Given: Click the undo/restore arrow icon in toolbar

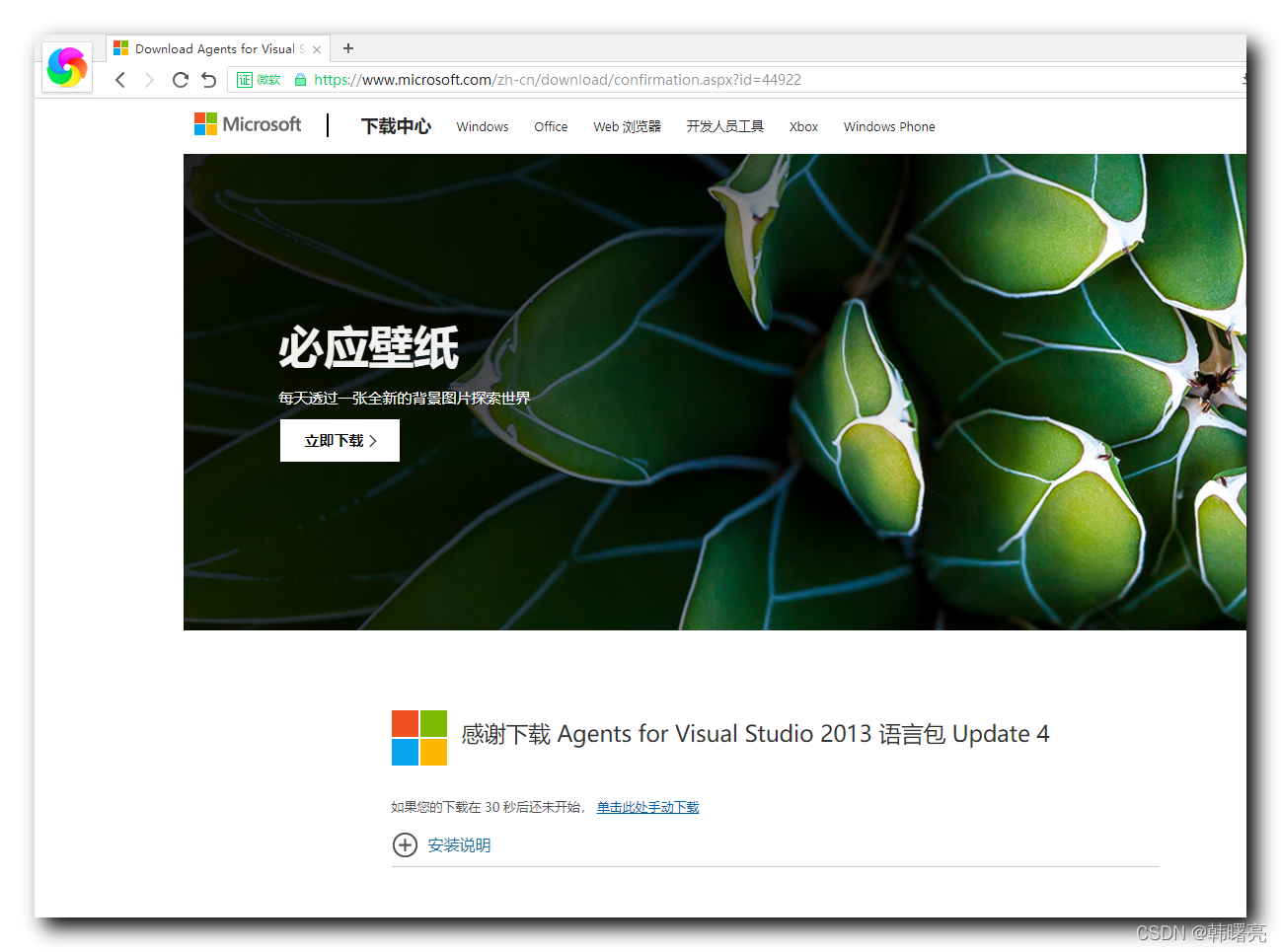Looking at the screenshot, I should click(208, 80).
